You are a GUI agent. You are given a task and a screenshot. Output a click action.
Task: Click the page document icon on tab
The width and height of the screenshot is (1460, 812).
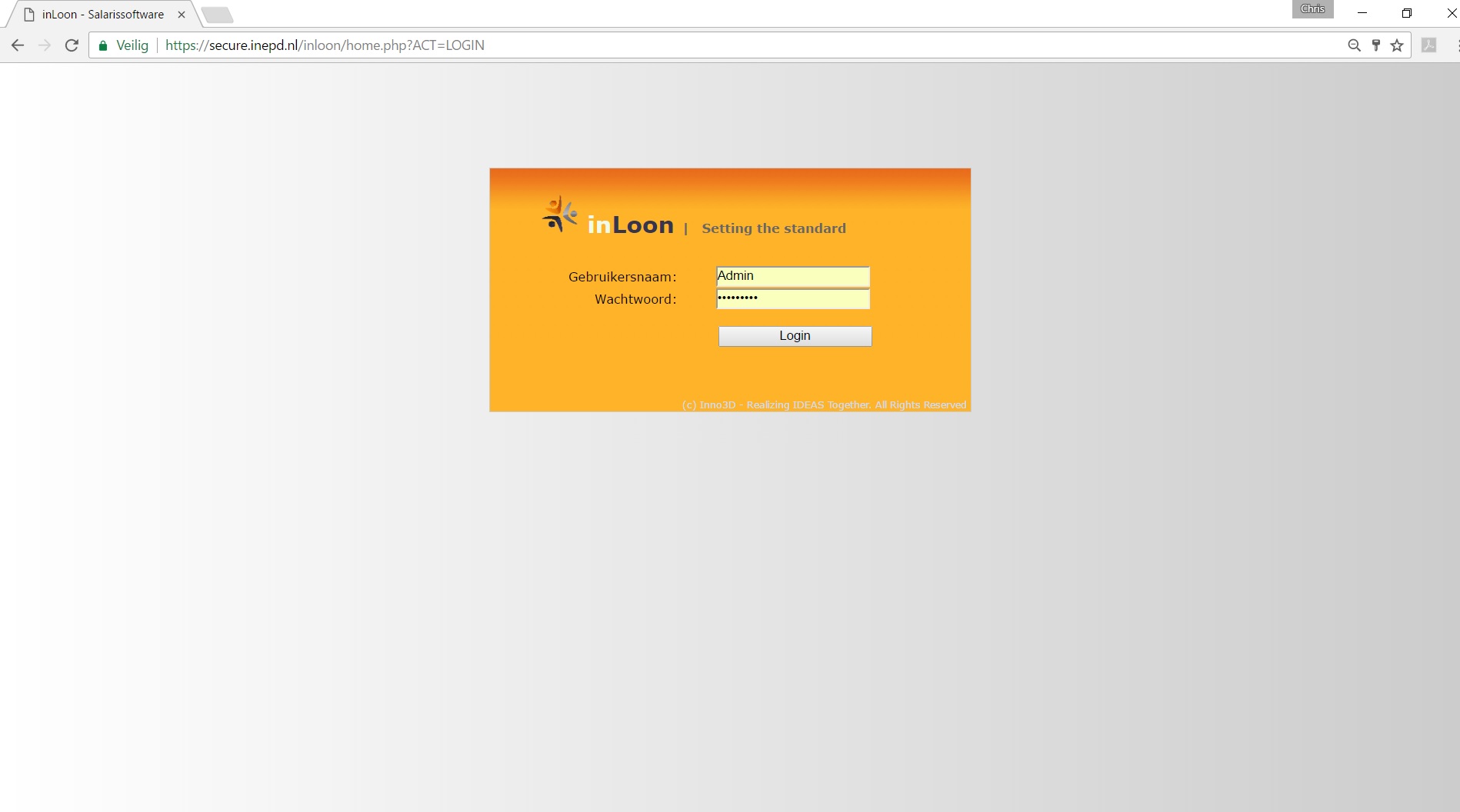click(29, 15)
